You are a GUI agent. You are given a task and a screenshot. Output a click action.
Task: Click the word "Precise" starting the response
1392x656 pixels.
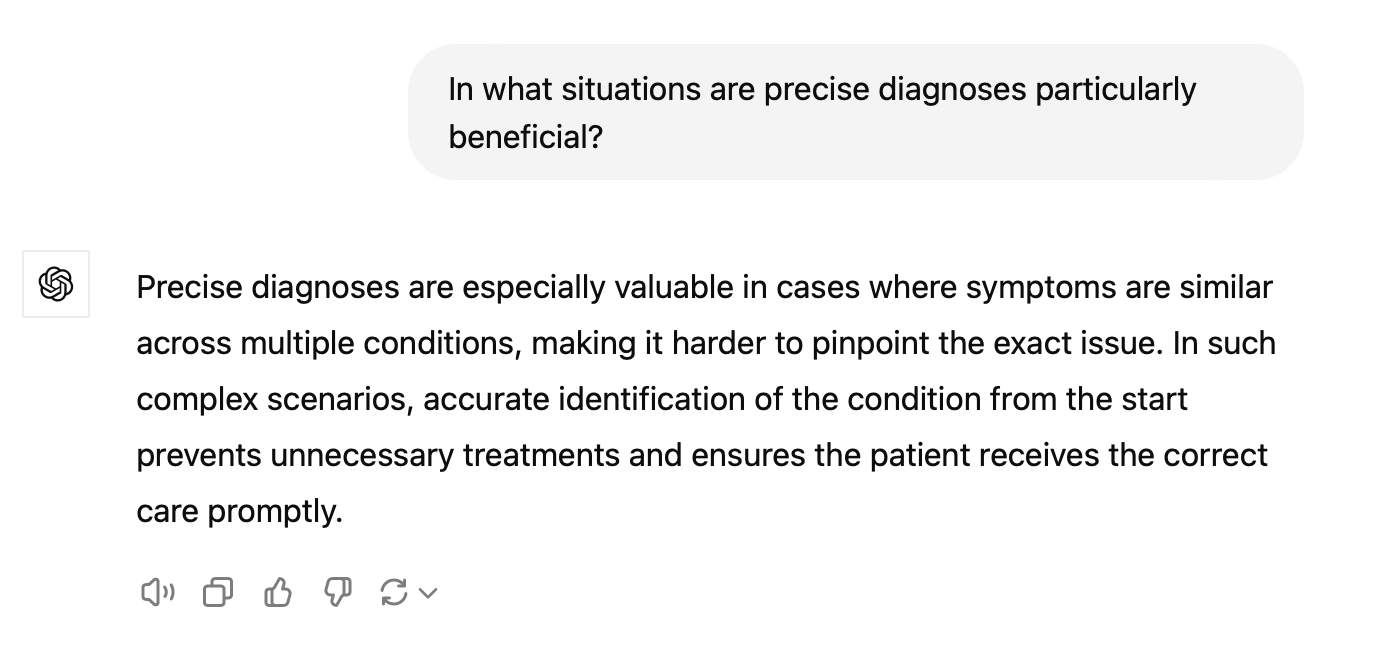pos(189,288)
